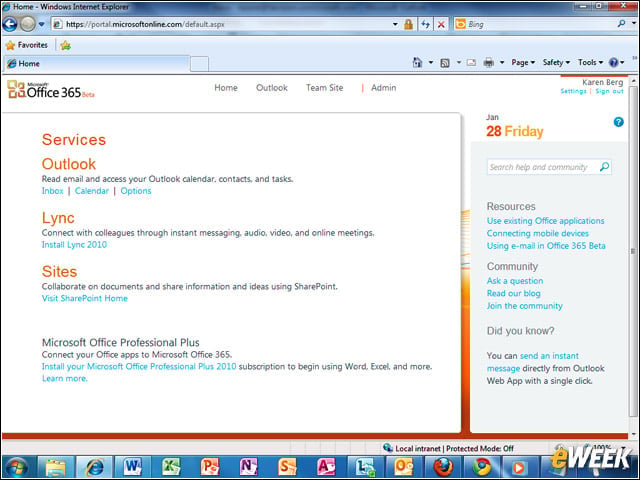This screenshot has height=480, width=640.
Task: Open the Admin navigation link
Action: 383,88
